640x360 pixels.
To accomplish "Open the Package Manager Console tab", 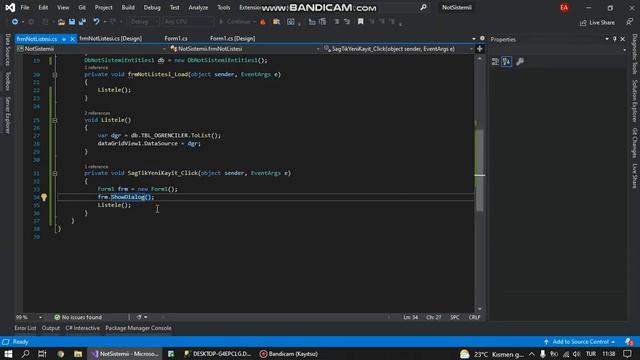I will (x=138, y=328).
